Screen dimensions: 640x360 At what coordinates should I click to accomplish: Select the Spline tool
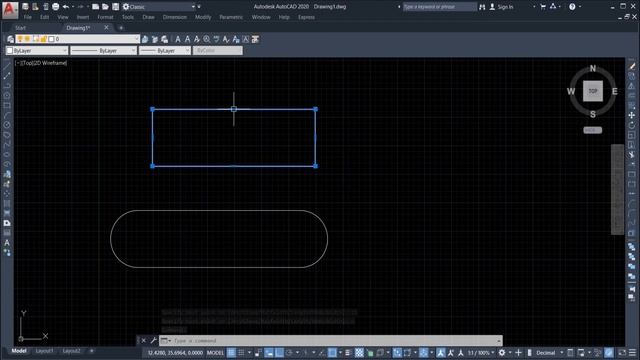point(7,144)
